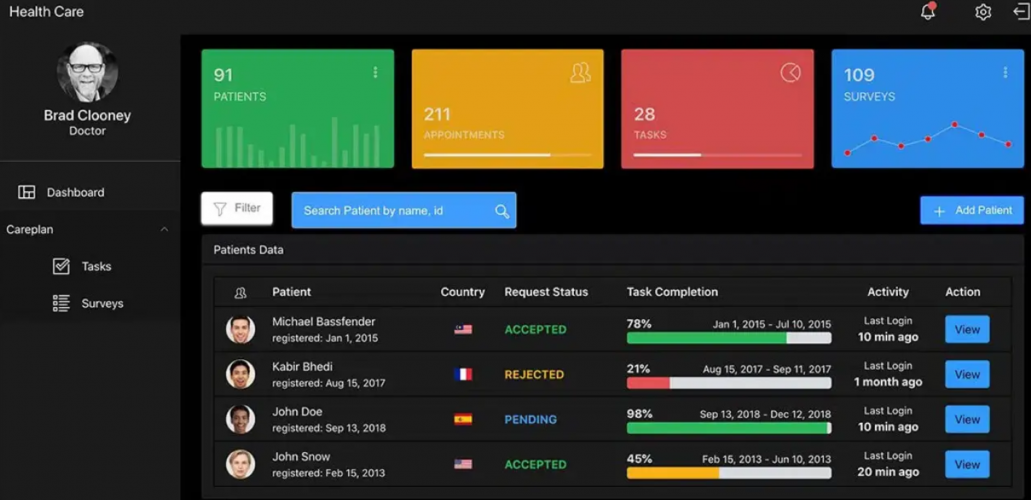The height and width of the screenshot is (500, 1031).
Task: Click the tasks pie chart icon
Action: pyautogui.click(x=790, y=73)
